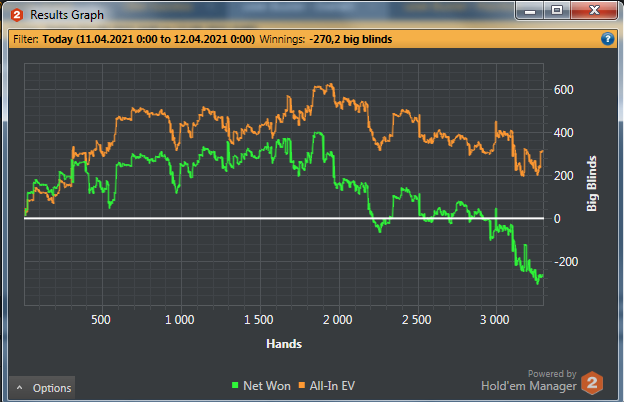The width and height of the screenshot is (624, 402).
Task: Click the 1 000 hands axis label
Action: pos(179,320)
